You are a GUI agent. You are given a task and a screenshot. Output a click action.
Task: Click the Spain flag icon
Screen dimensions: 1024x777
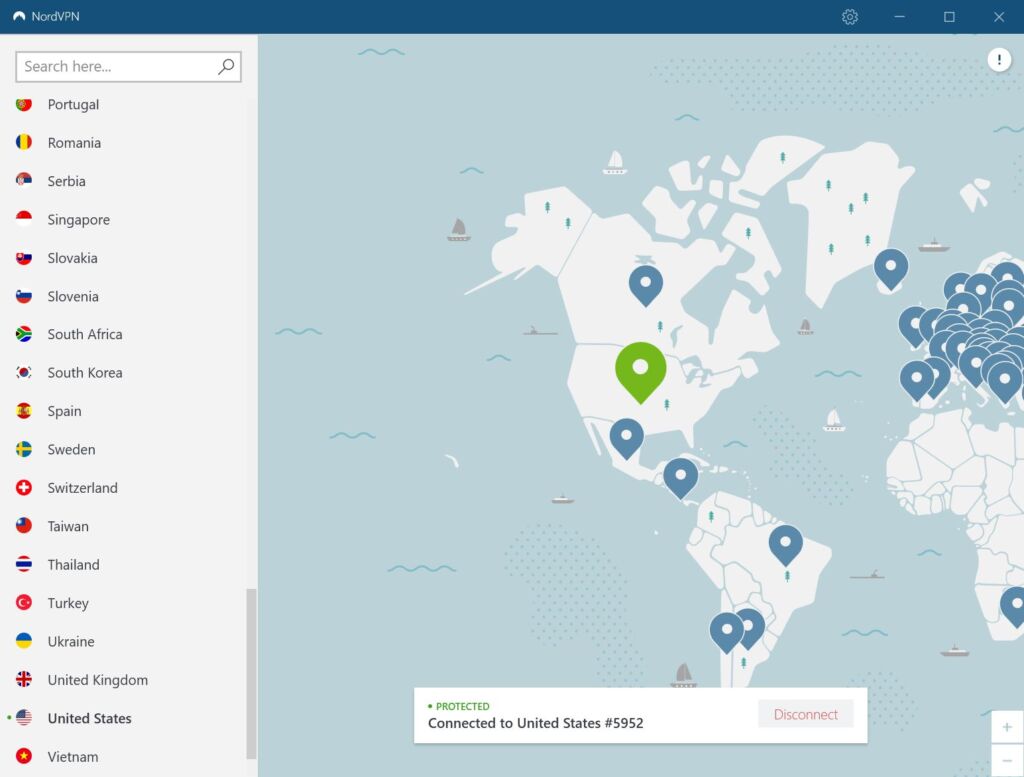(x=24, y=411)
